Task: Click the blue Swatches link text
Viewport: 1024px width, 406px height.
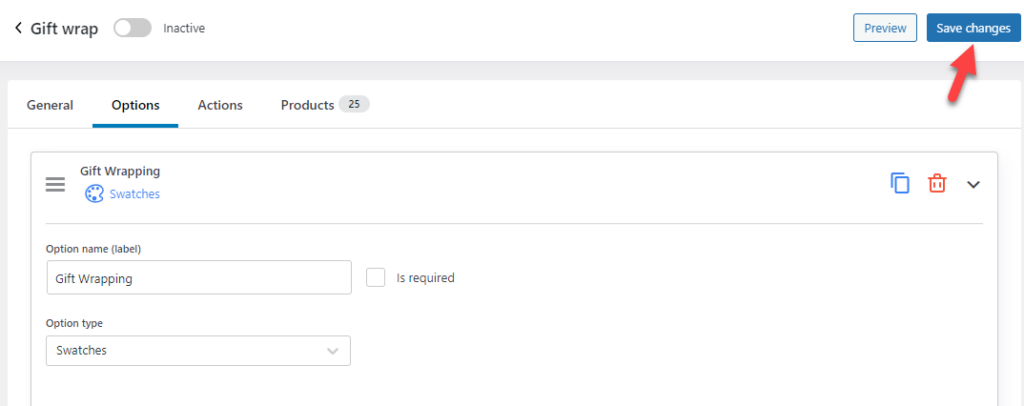Action: (135, 194)
